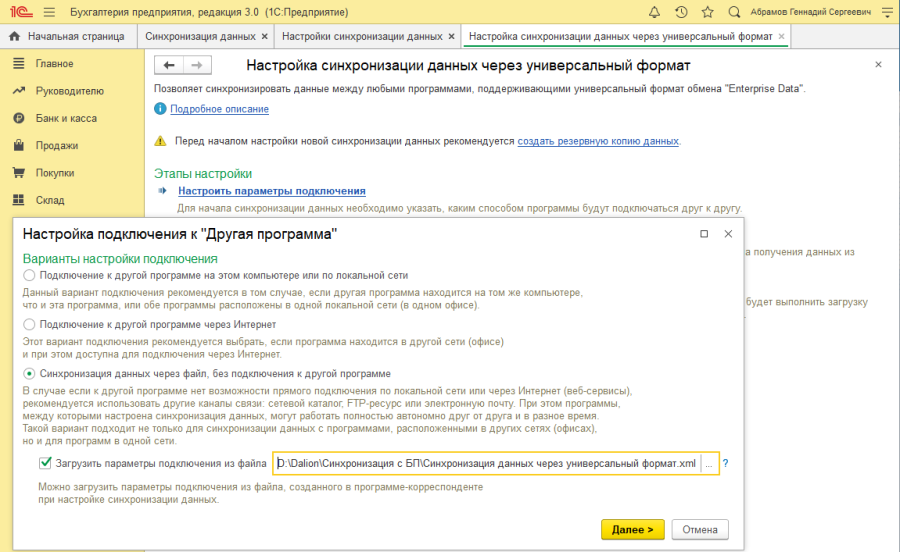
Task: Go forward with the right arrow button
Action: click(197, 65)
